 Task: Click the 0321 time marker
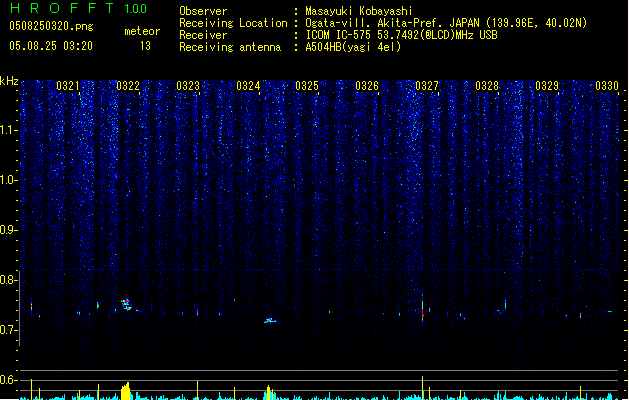coord(68,86)
